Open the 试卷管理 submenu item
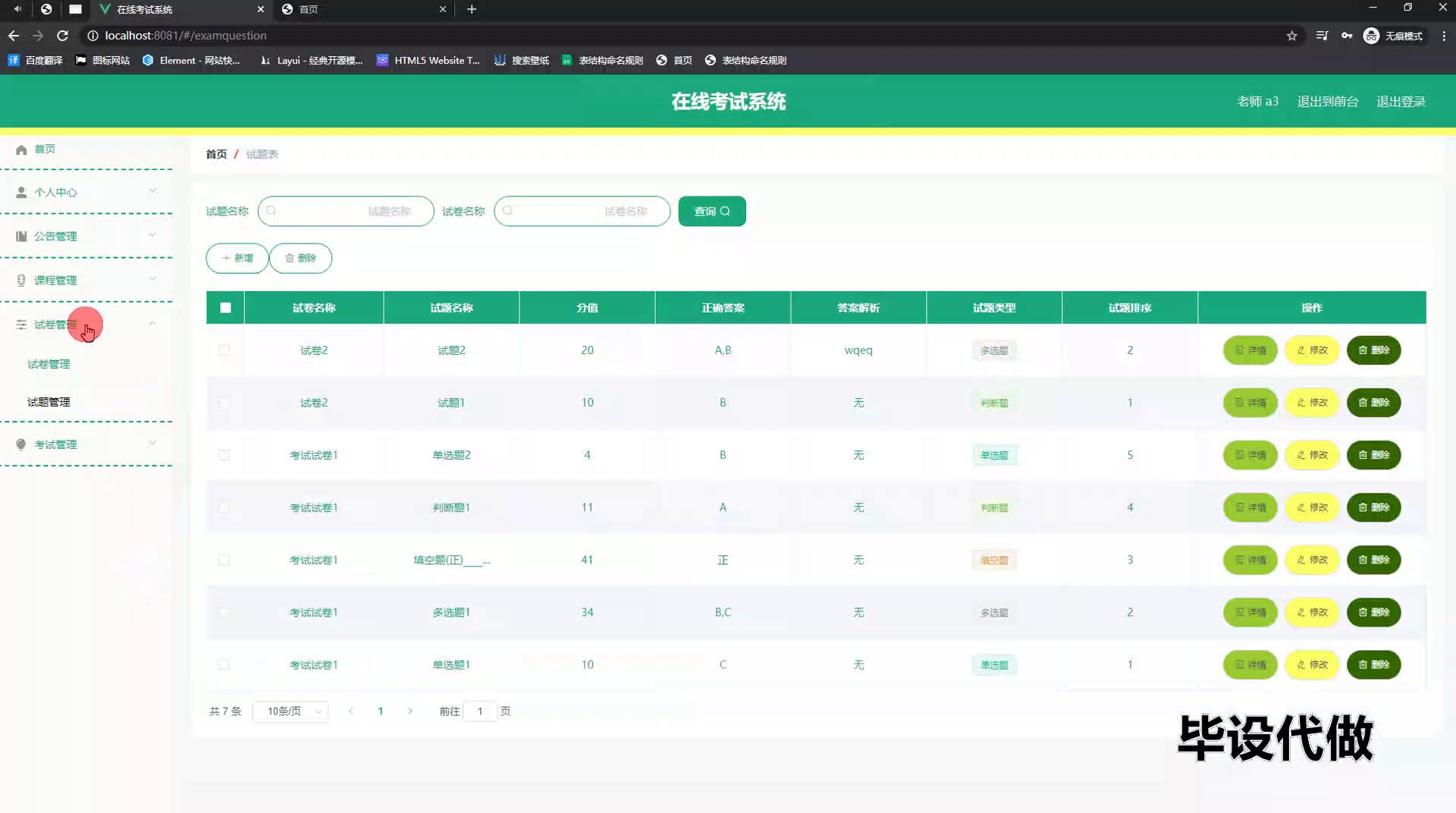This screenshot has width=1456, height=813. [49, 364]
